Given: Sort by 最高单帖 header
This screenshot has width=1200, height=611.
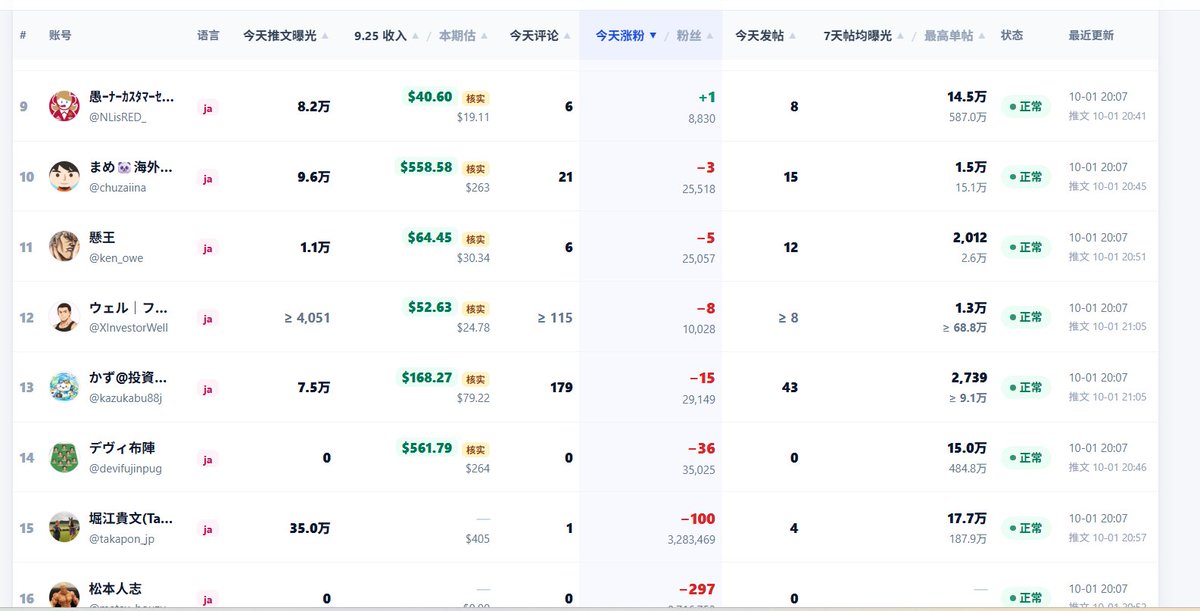Looking at the screenshot, I should [x=954, y=36].
